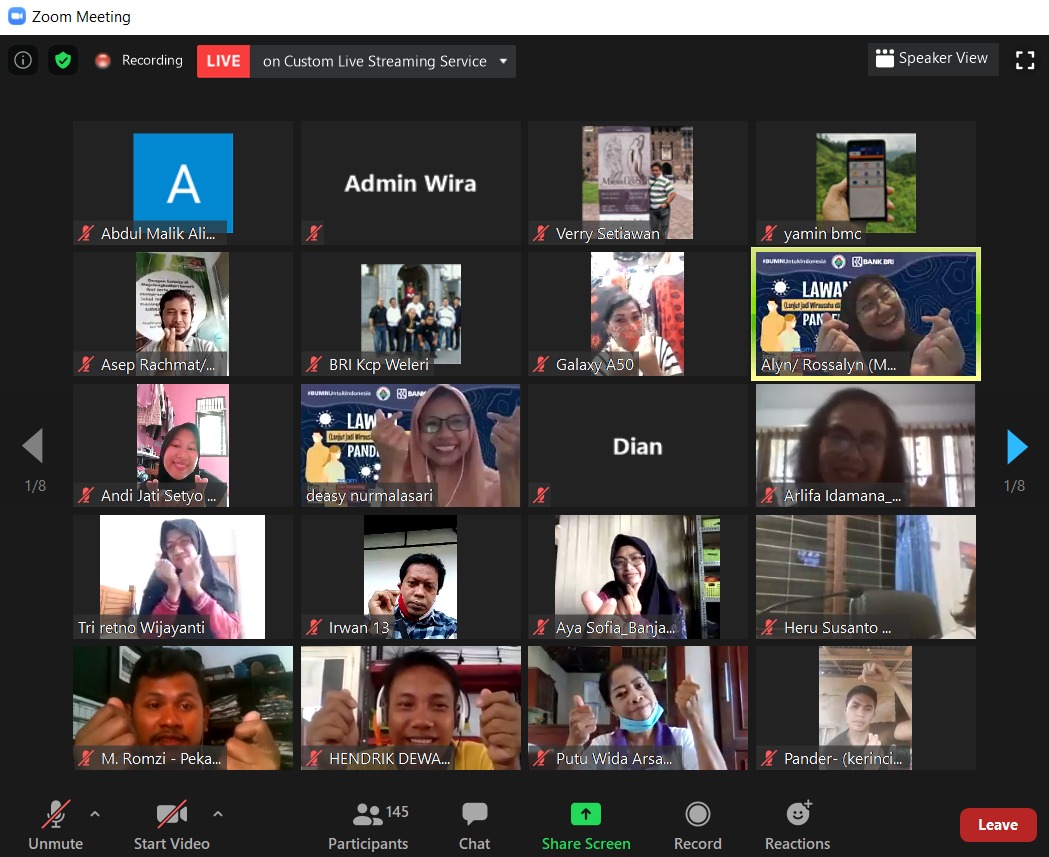Click the green encryption shield icon
Image resolution: width=1049 pixels, height=857 pixels.
[63, 60]
